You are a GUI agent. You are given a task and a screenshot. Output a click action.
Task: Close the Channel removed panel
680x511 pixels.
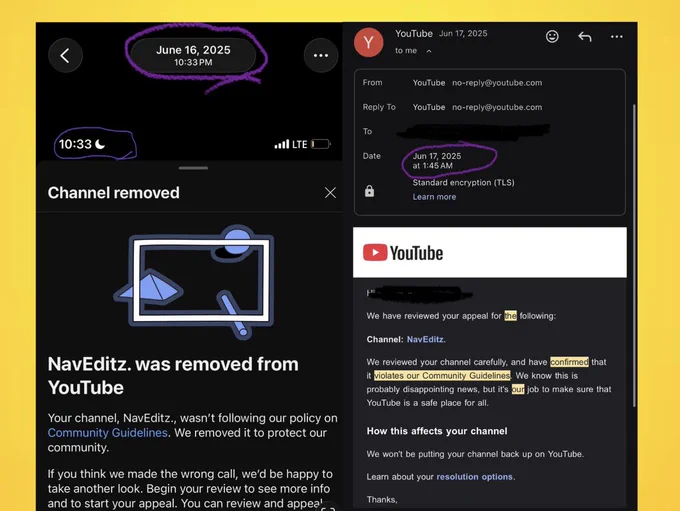[330, 193]
